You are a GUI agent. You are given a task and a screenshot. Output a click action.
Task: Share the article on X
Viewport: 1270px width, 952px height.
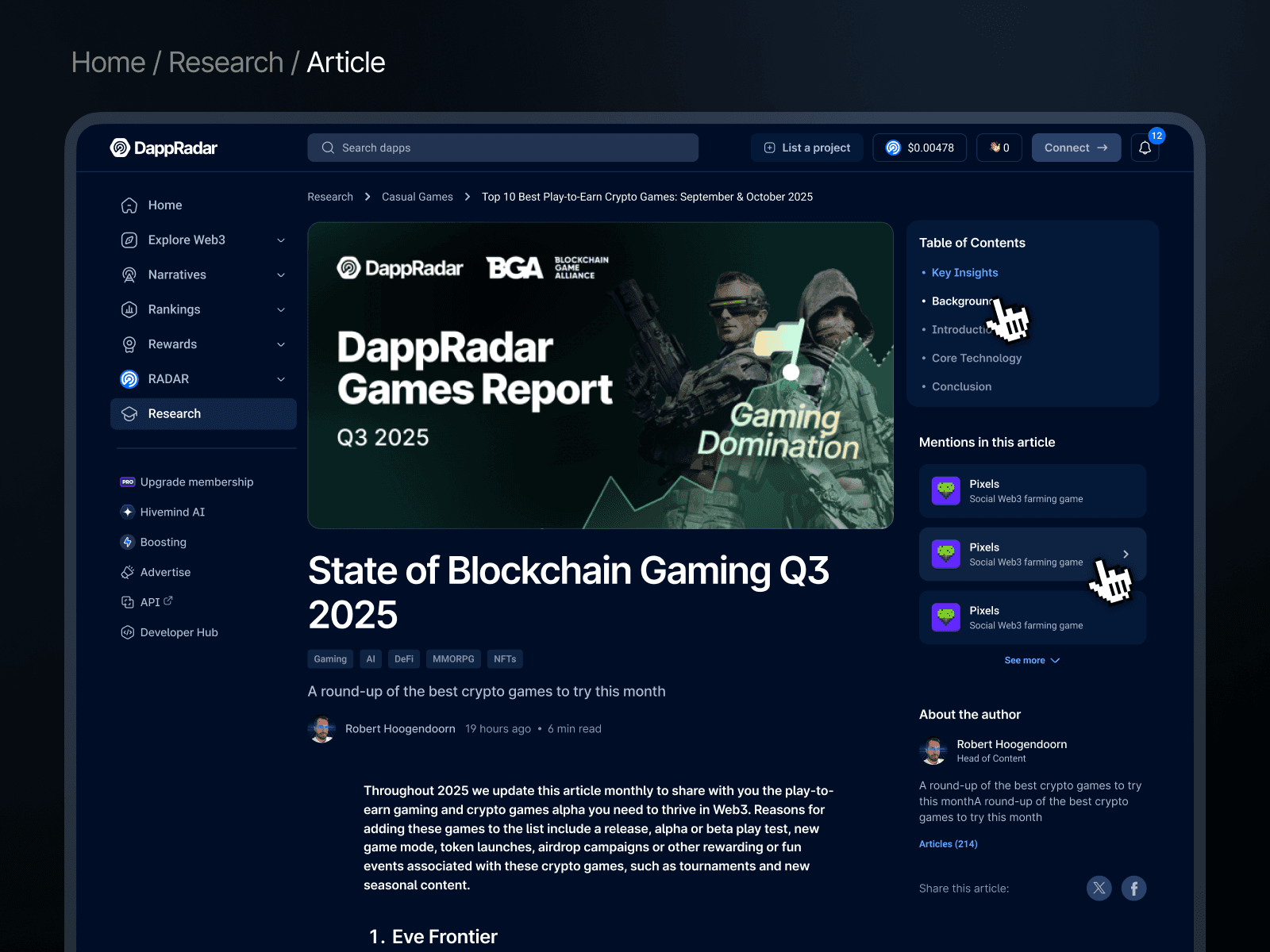coord(1099,889)
